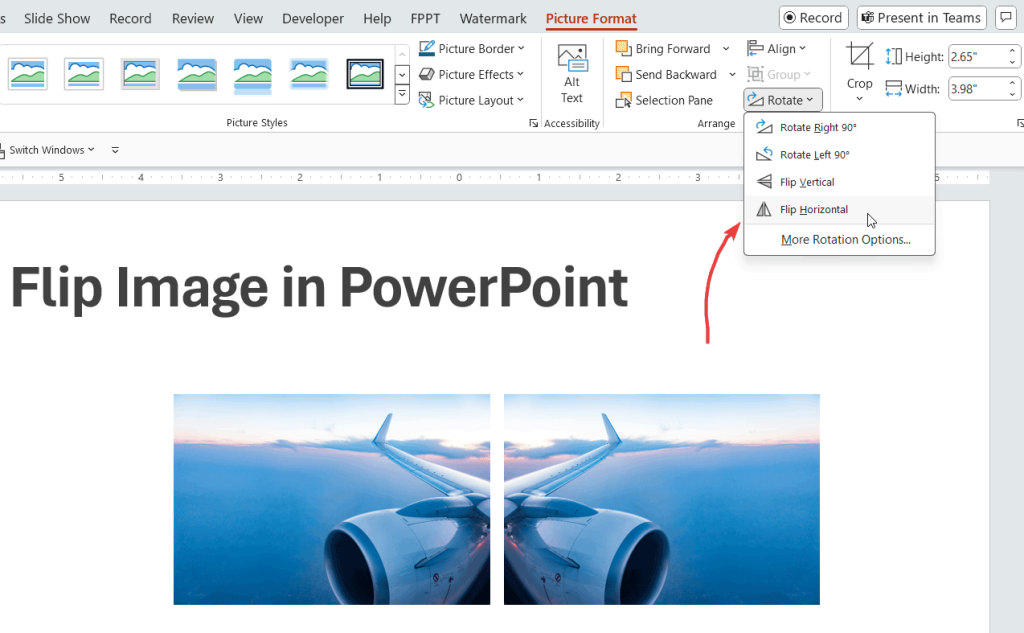Open the Align menu

(x=777, y=47)
